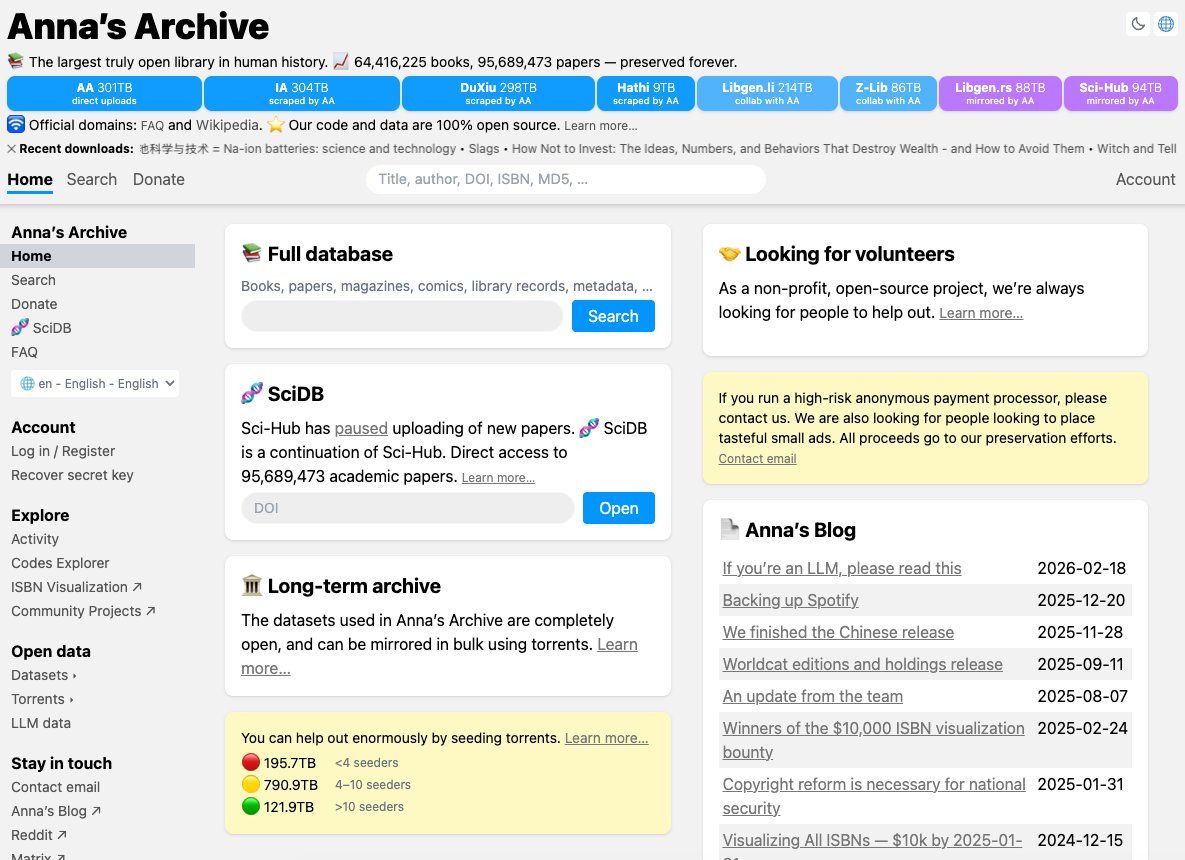
Task: Open Codes Explorer in sidebar
Action: pos(60,563)
